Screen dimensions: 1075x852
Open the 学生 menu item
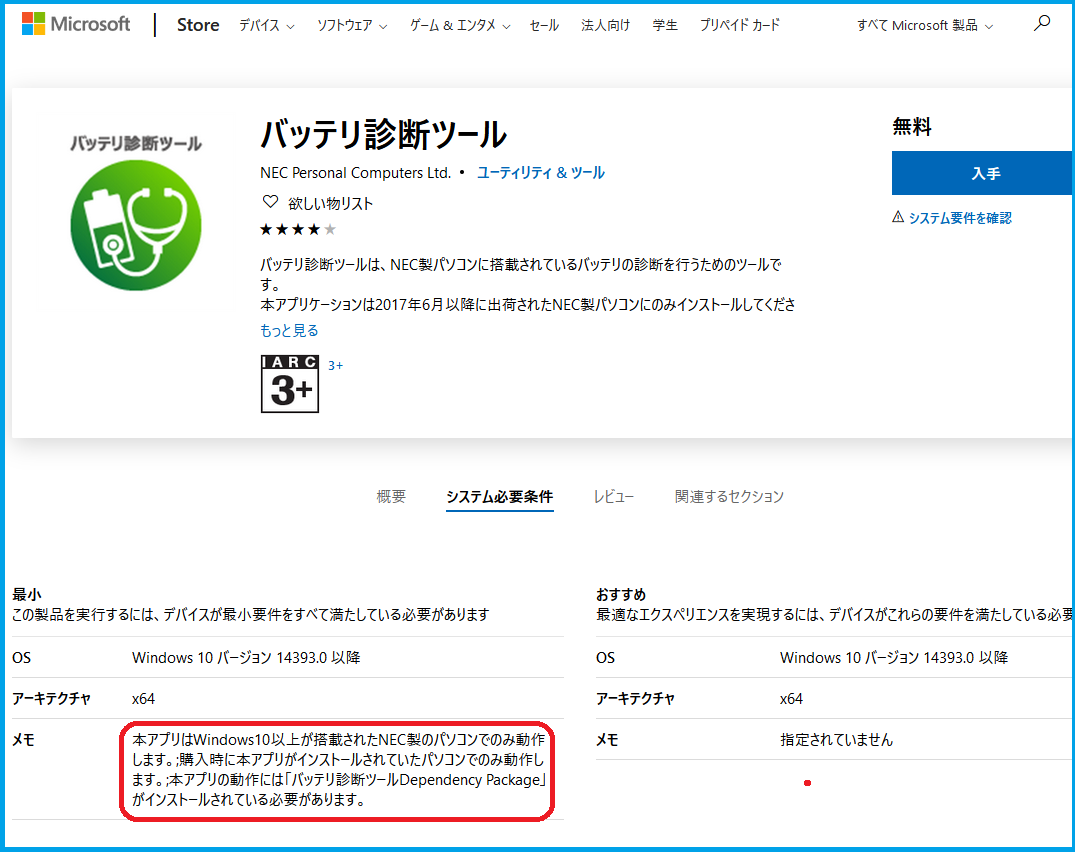point(665,25)
